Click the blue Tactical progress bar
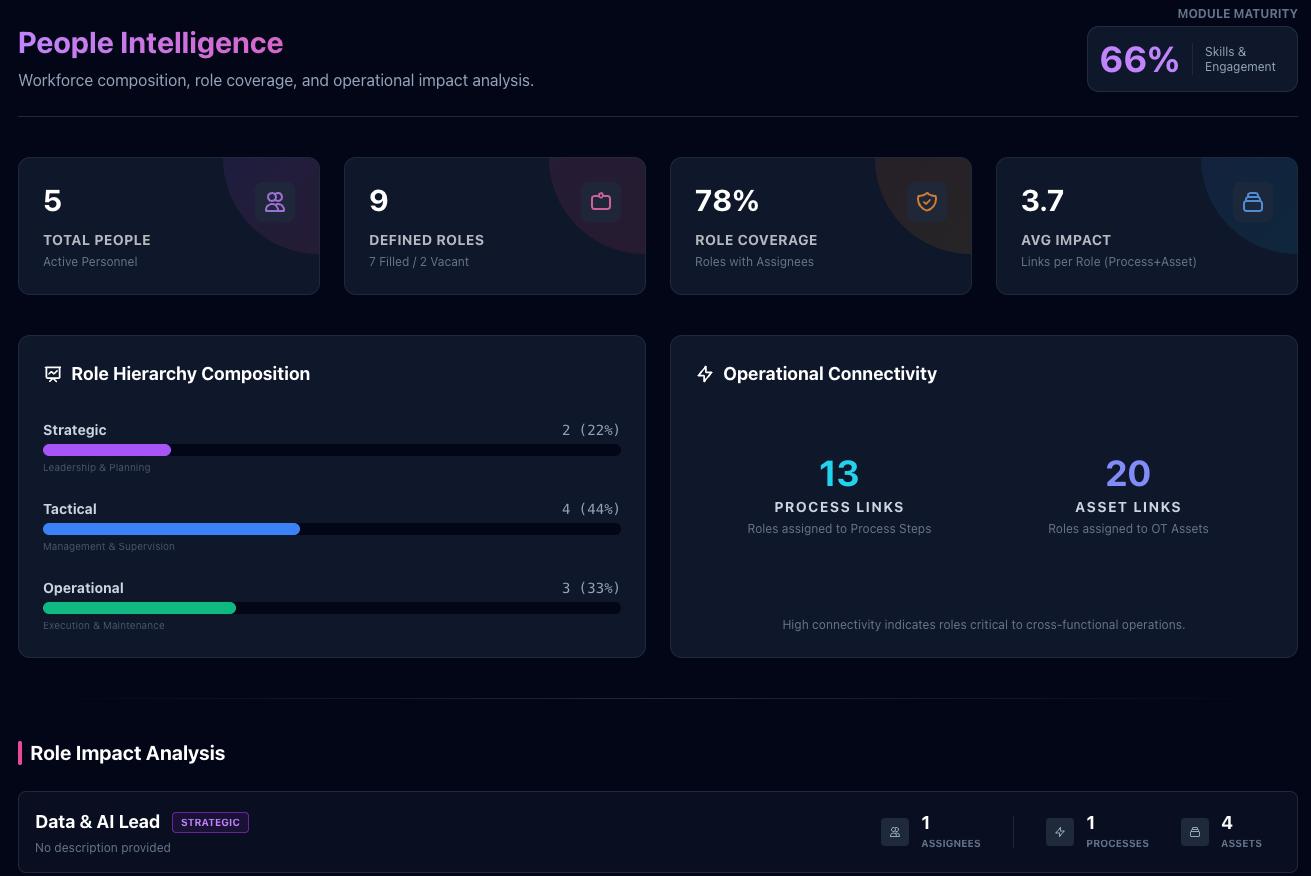This screenshot has height=876, width=1311. [x=171, y=529]
